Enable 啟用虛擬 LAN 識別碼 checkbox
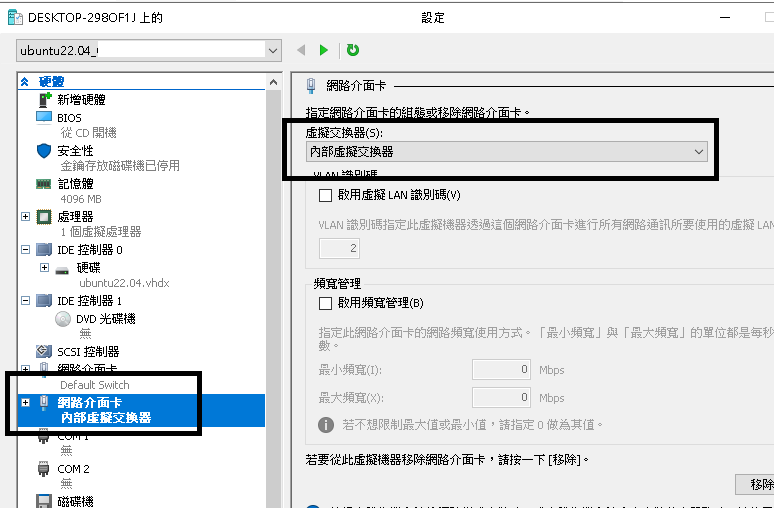Screen dimensions: 774x508 click(324, 195)
